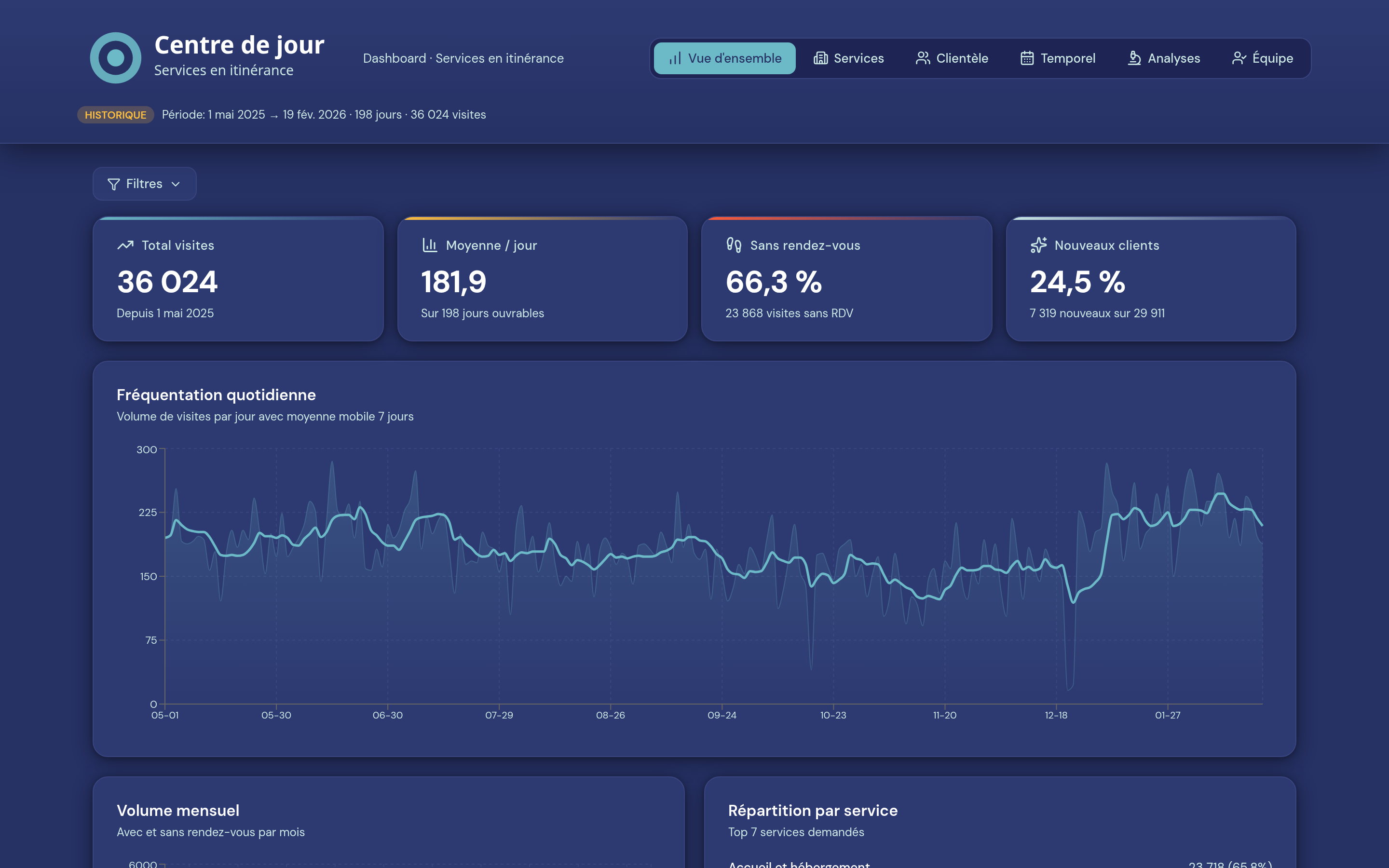Click the HISTORIQUE badge
1389x868 pixels.
(115, 115)
